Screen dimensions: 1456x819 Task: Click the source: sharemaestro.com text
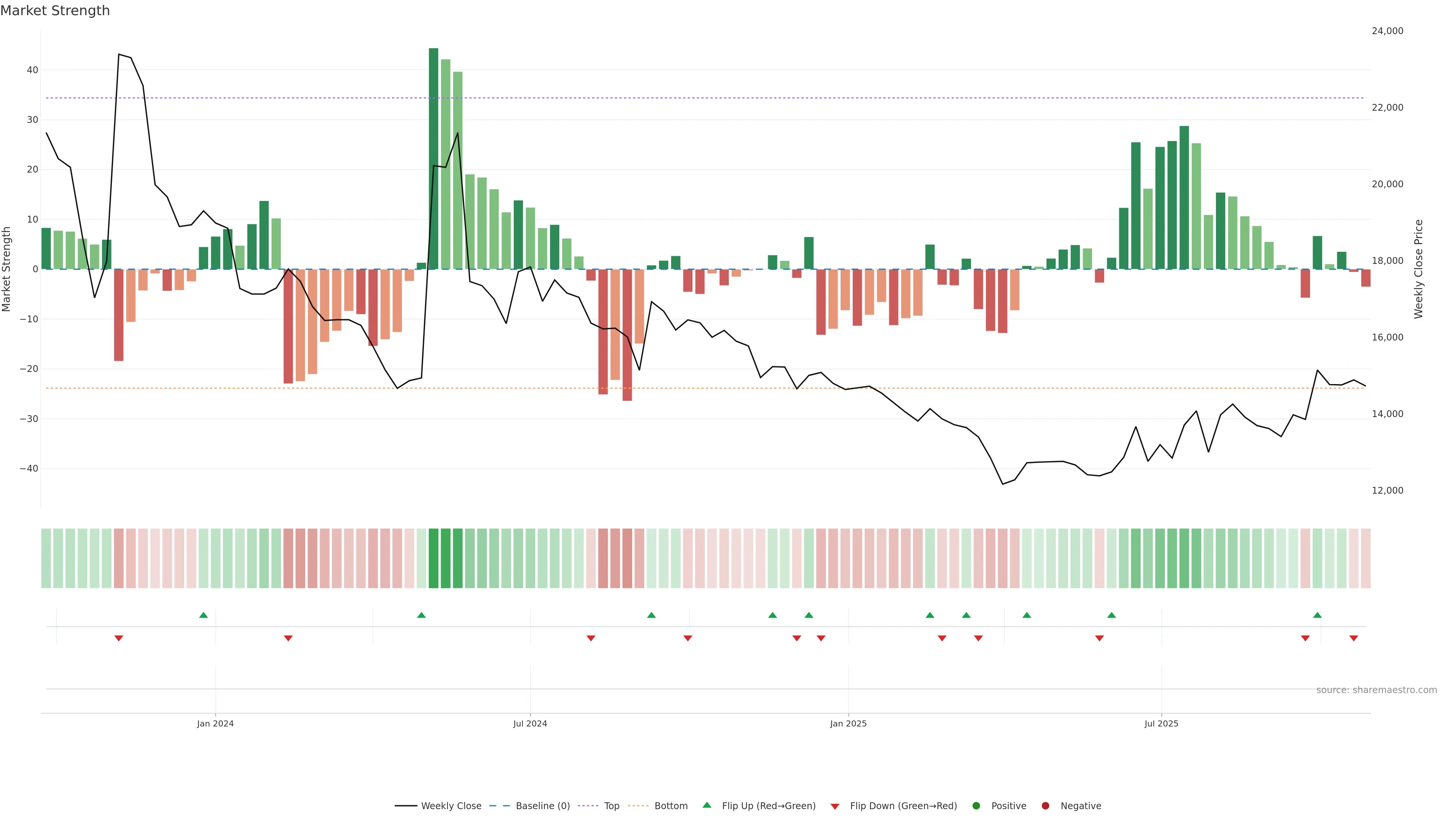coord(1376,690)
